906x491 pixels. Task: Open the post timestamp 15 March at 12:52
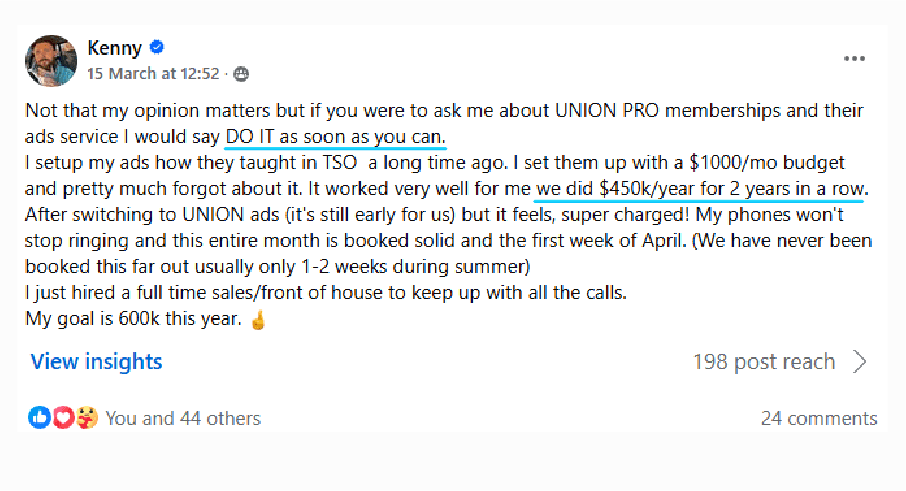[x=153, y=74]
